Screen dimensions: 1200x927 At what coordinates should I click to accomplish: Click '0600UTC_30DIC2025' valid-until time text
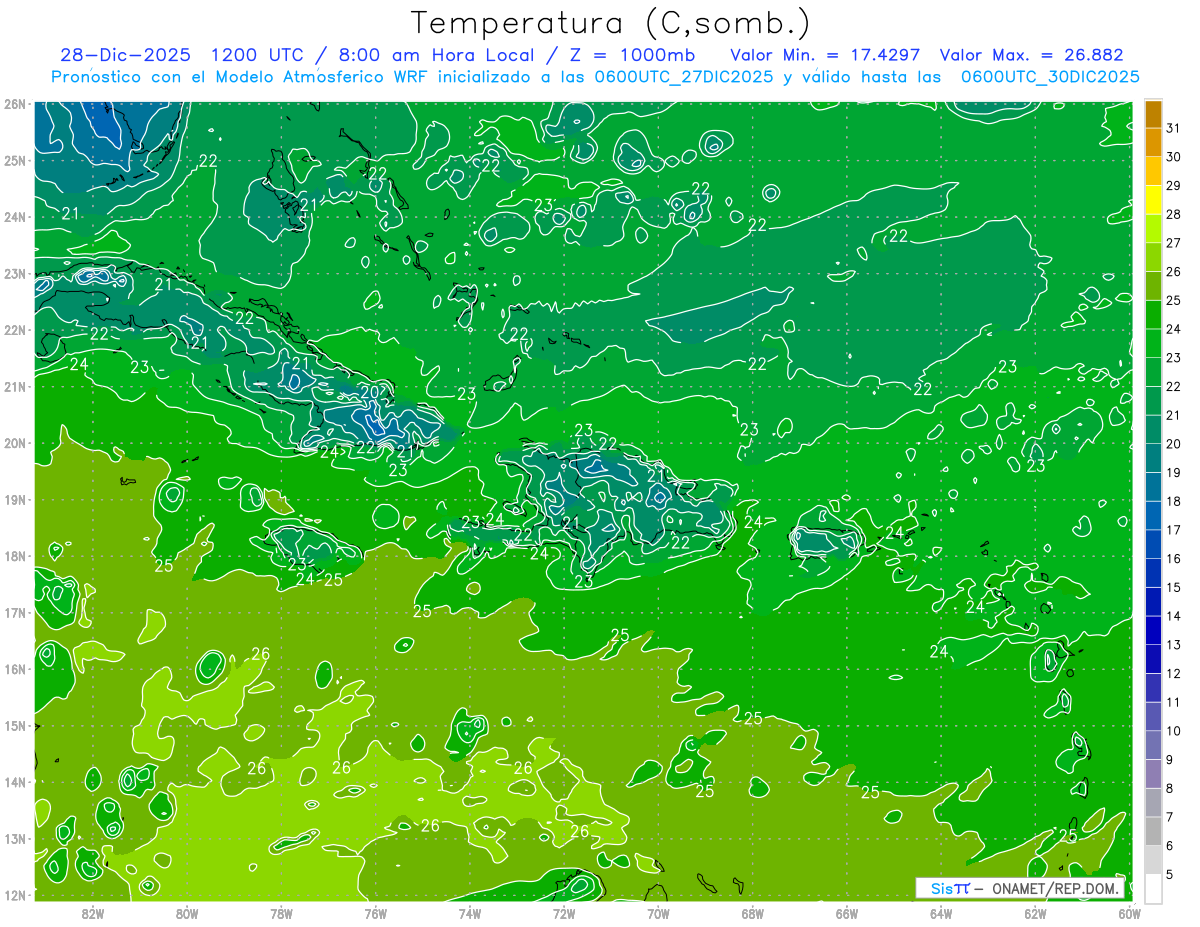[1050, 77]
